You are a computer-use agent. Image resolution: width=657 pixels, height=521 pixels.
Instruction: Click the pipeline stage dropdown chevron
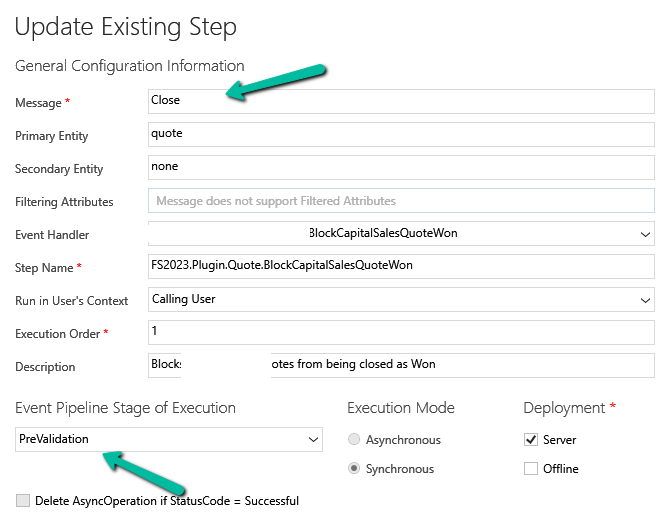pyautogui.click(x=312, y=439)
